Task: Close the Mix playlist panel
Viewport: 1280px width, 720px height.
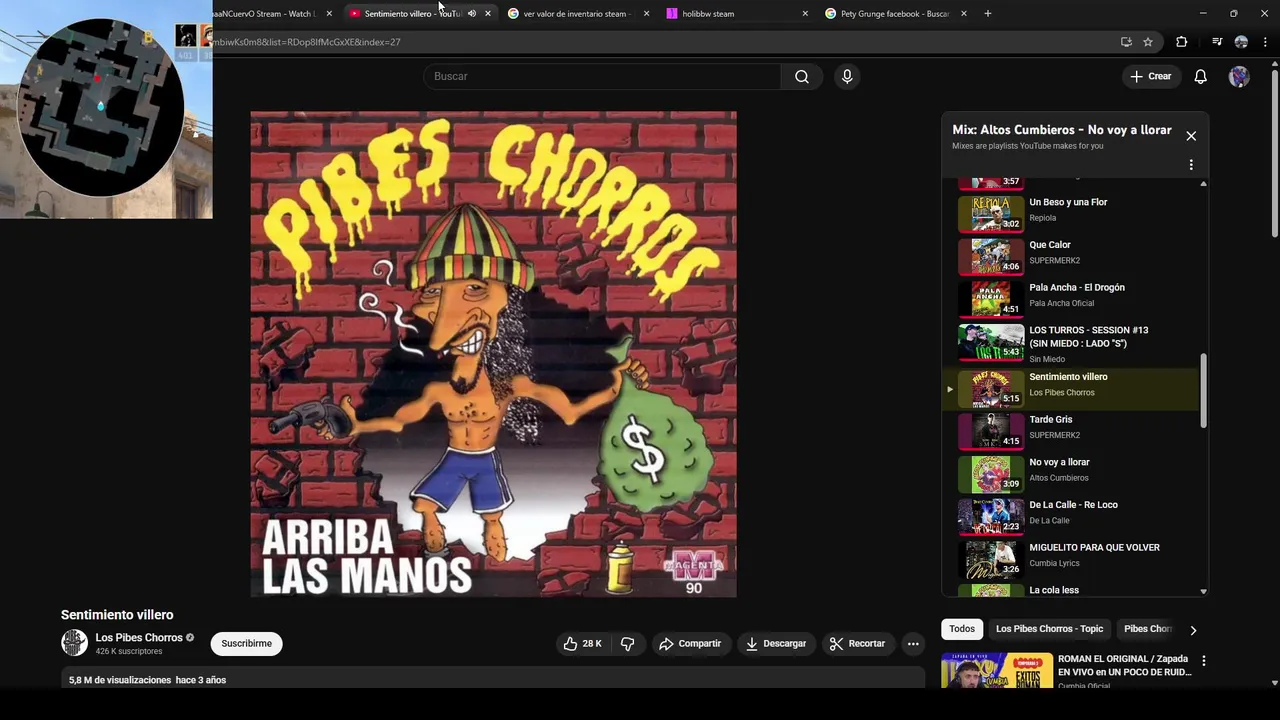Action: pyautogui.click(x=1191, y=136)
